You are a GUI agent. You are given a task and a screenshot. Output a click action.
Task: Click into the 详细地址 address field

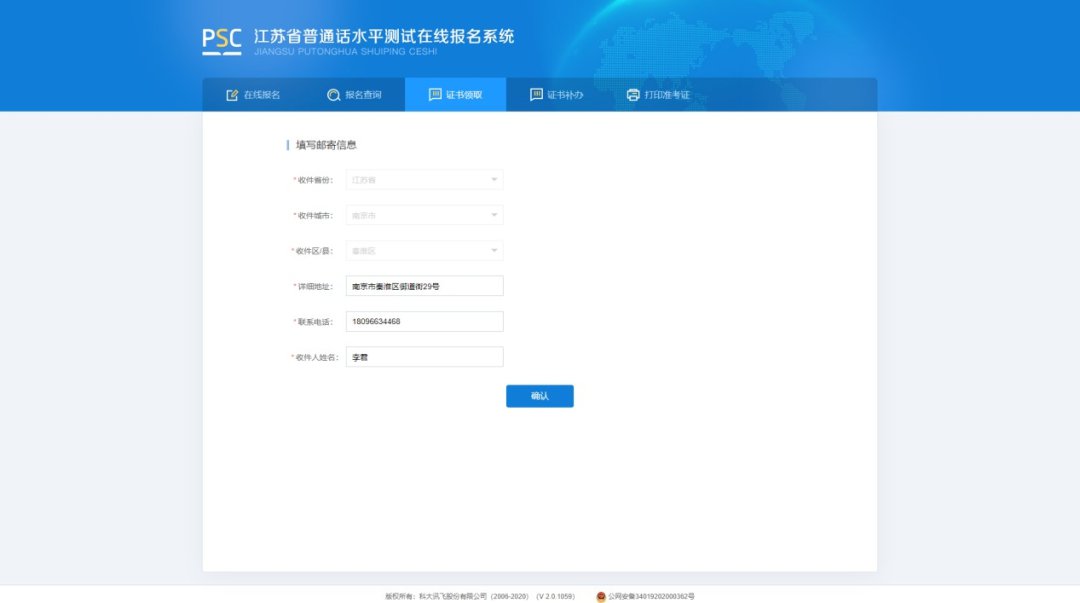click(424, 286)
